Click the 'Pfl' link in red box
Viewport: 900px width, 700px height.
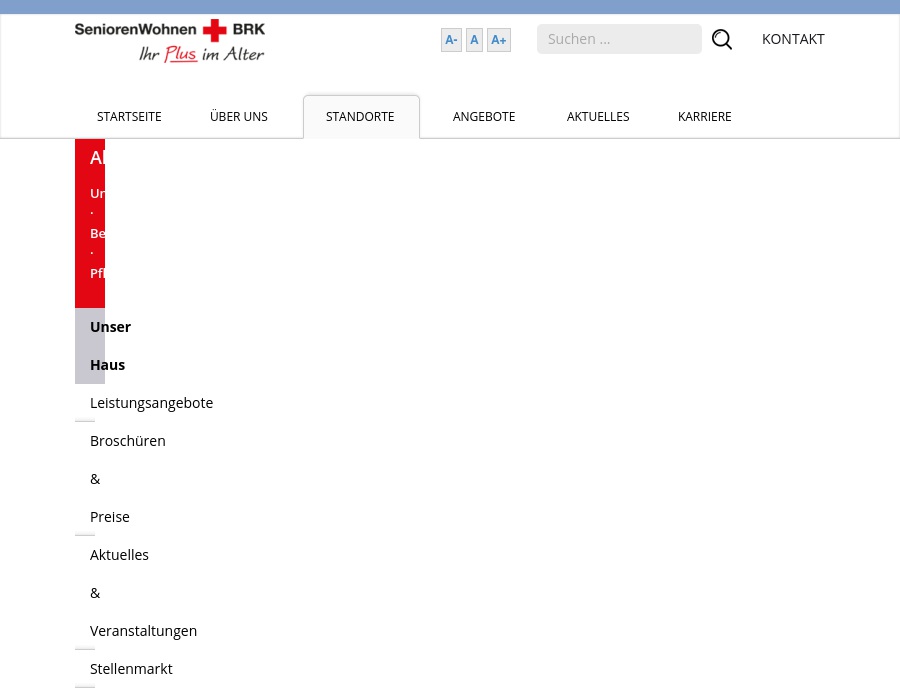[97, 273]
